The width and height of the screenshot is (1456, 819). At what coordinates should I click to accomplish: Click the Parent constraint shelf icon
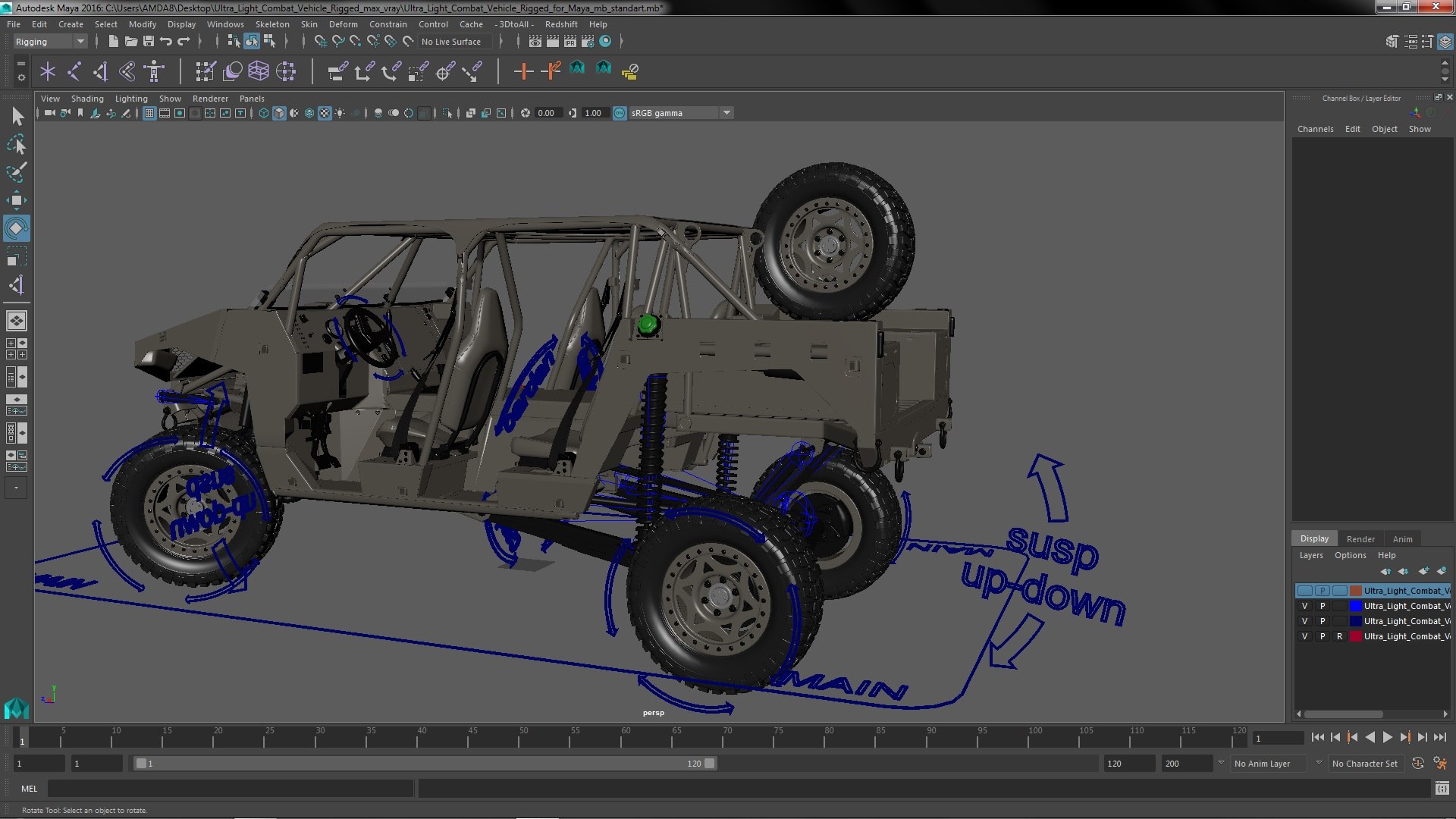338,71
